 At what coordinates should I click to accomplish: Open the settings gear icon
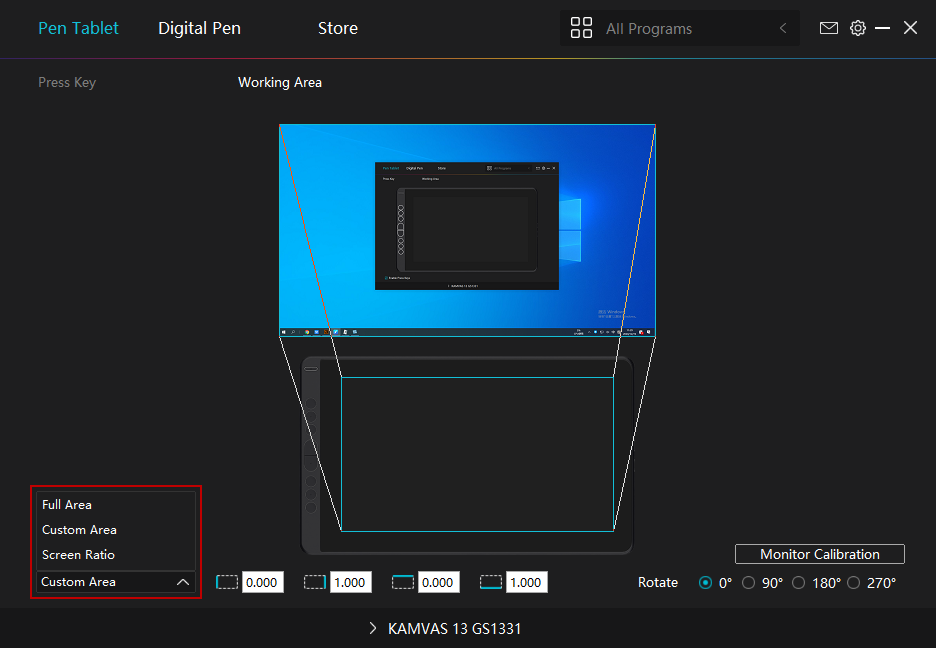[x=858, y=28]
